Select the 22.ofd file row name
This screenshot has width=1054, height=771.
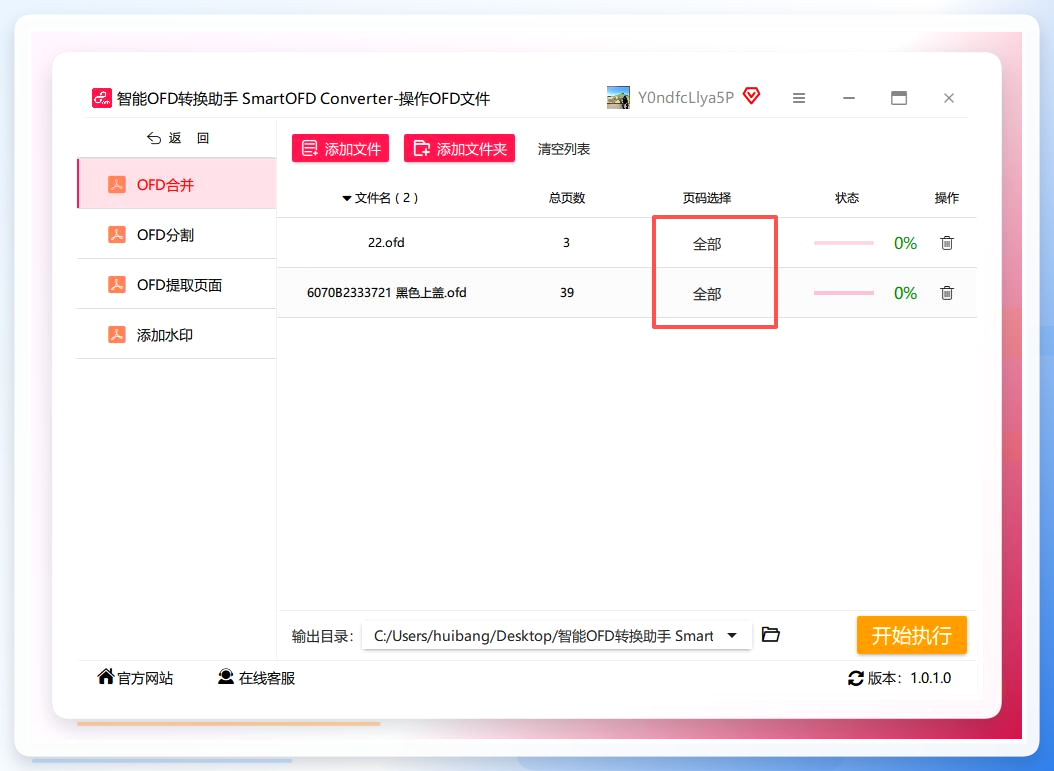[386, 243]
